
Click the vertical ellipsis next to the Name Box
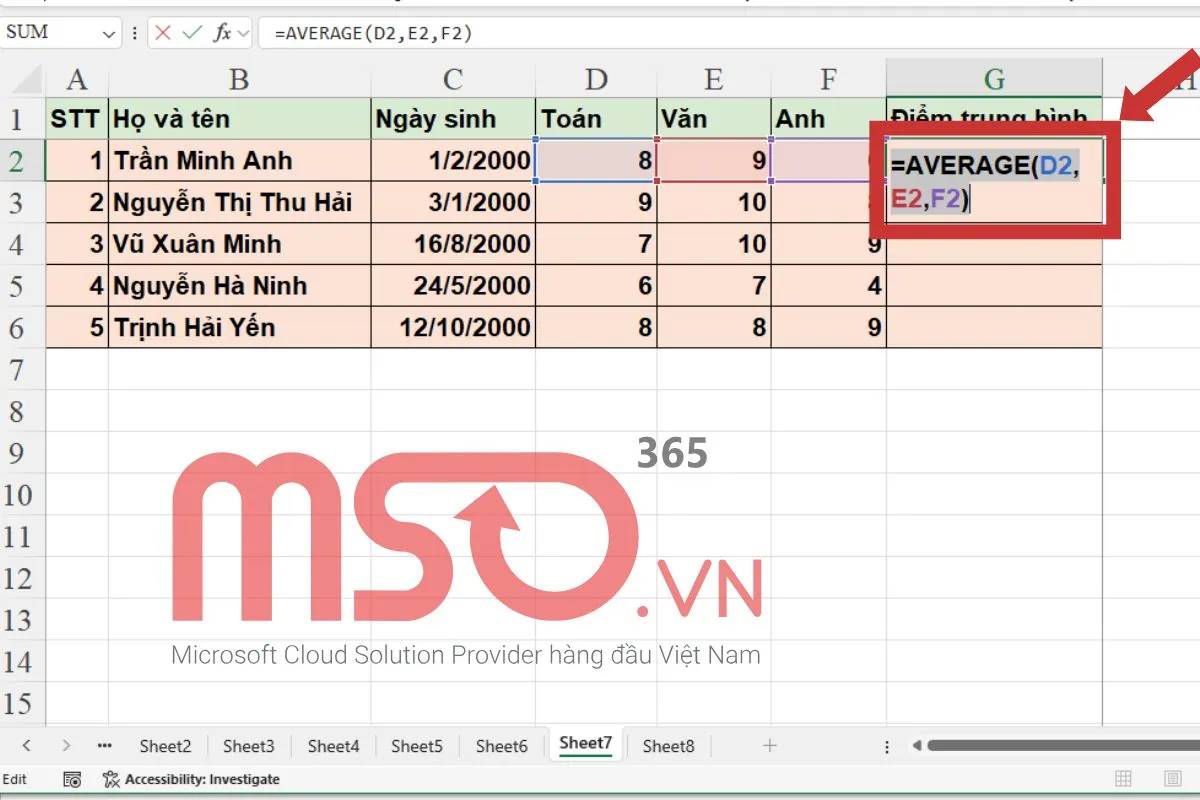[x=133, y=33]
